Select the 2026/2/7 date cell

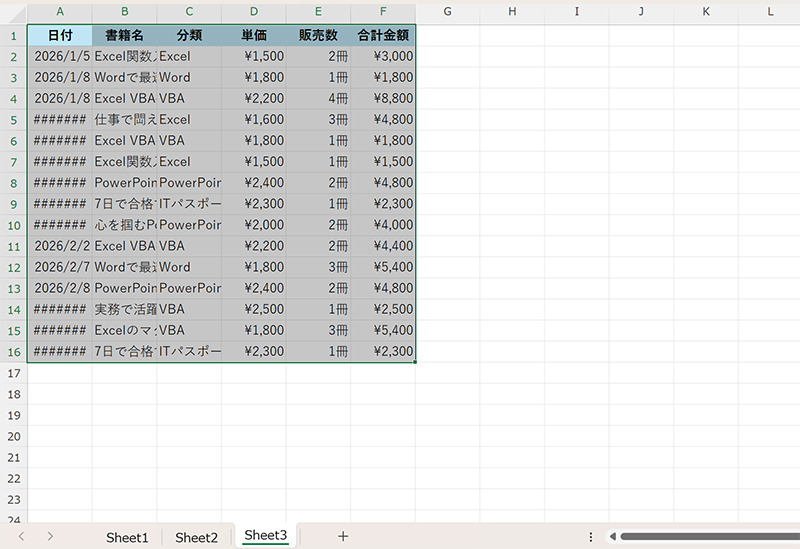pos(60,267)
